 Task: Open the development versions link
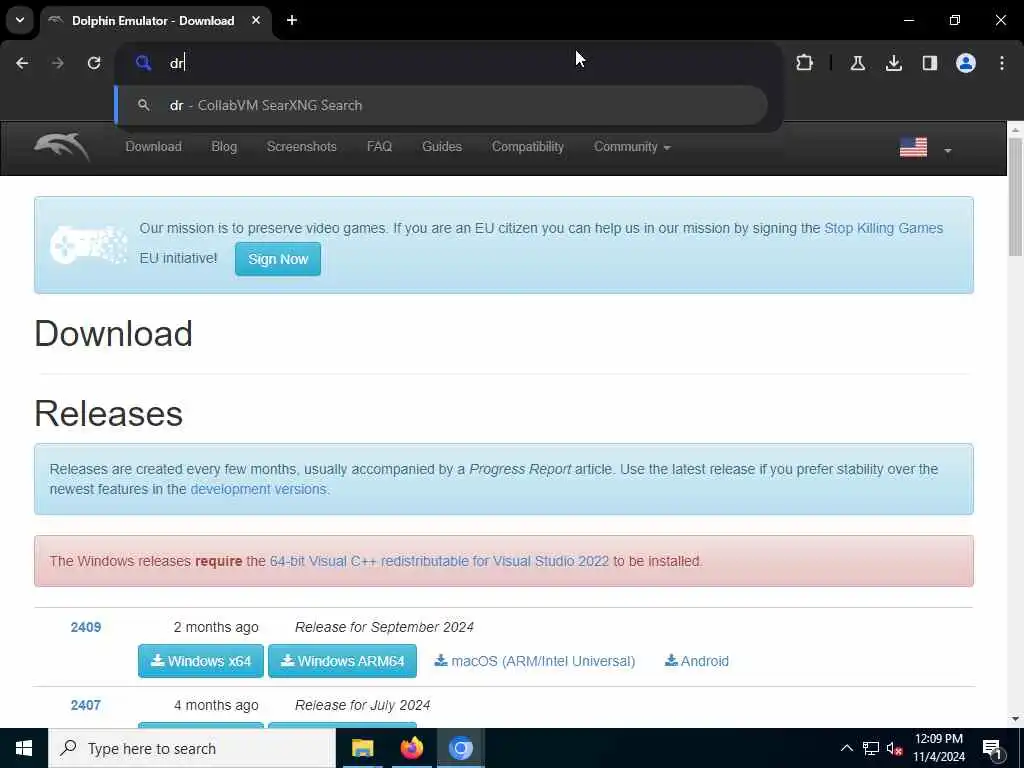point(259,489)
